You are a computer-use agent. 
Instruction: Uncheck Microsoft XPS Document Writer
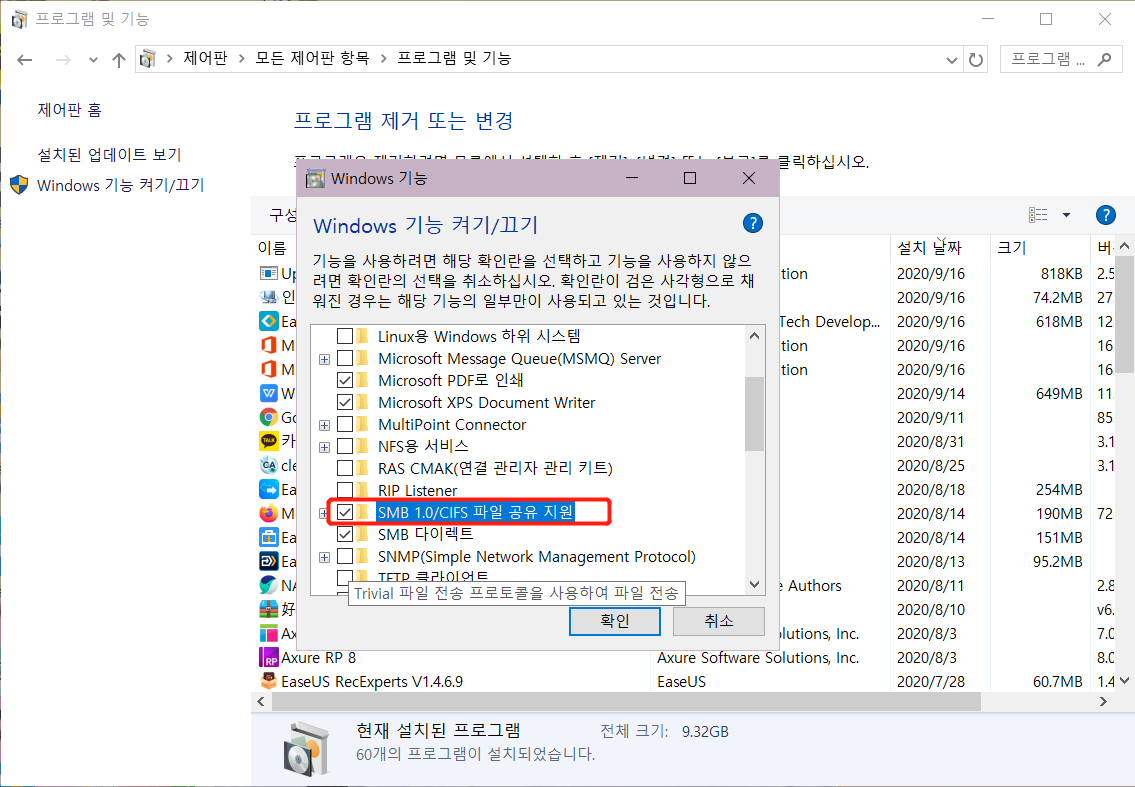point(345,402)
